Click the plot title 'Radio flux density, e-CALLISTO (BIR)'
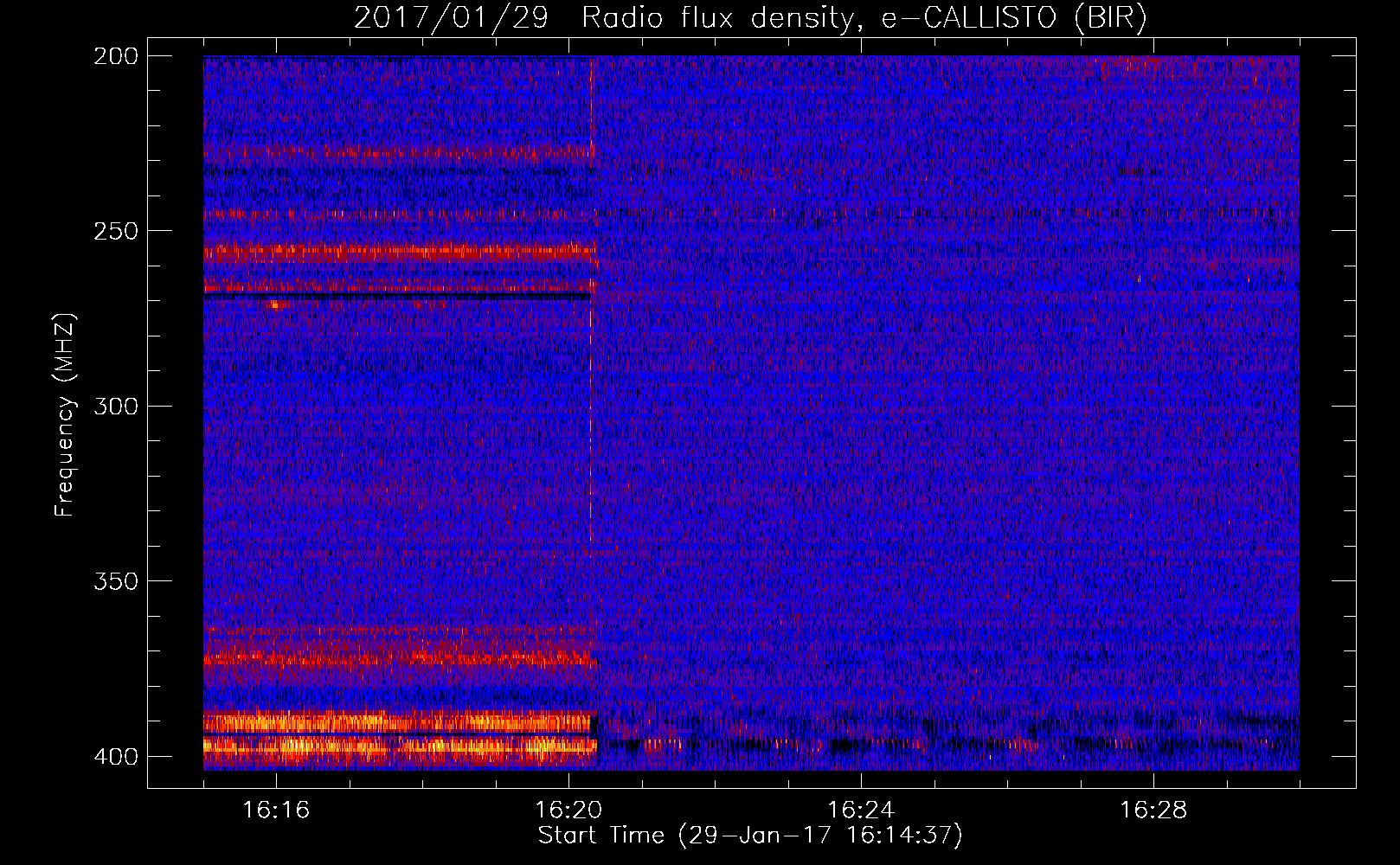 coord(864,18)
